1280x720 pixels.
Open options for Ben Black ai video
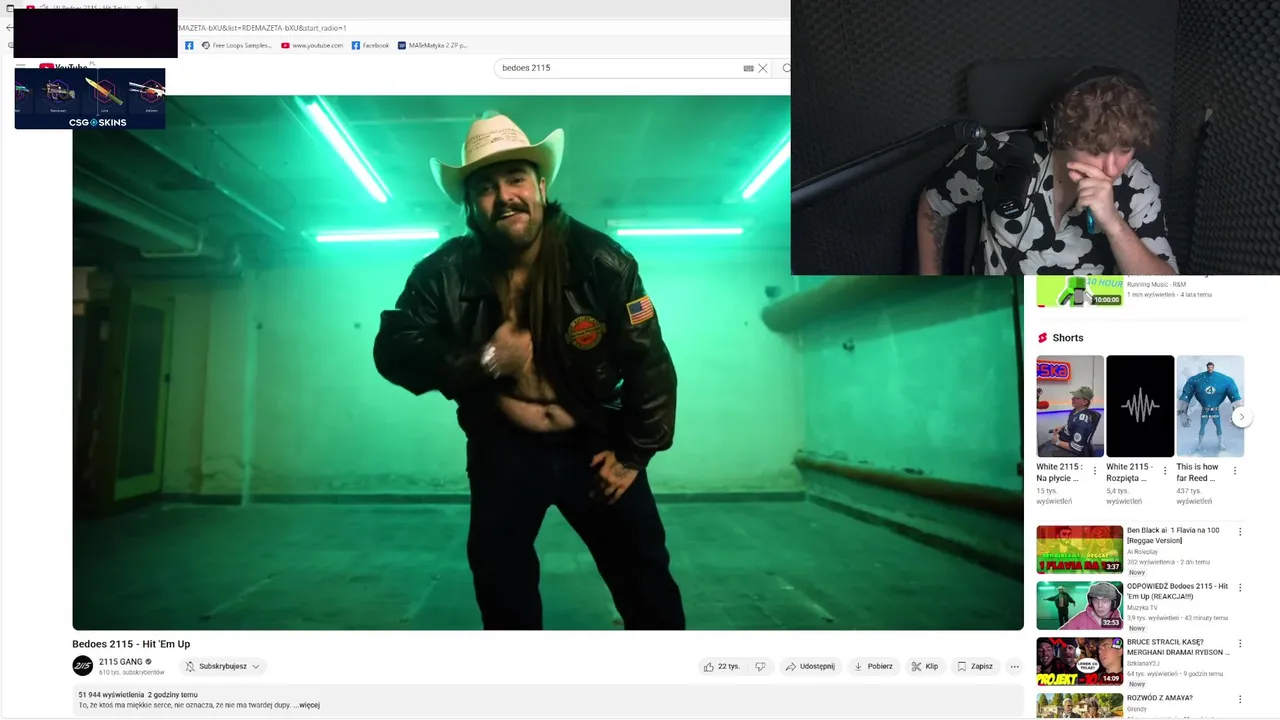coord(1240,532)
